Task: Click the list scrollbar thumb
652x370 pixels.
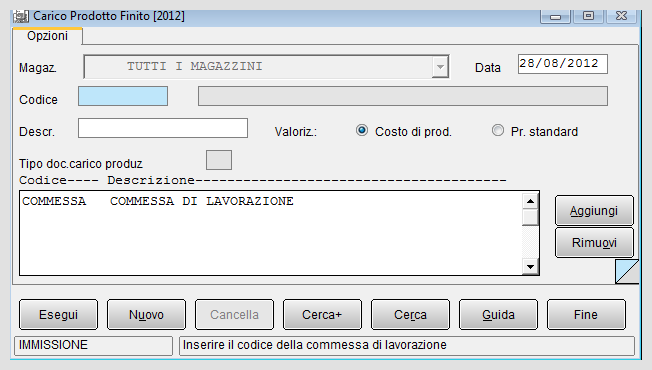Action: coord(530,217)
